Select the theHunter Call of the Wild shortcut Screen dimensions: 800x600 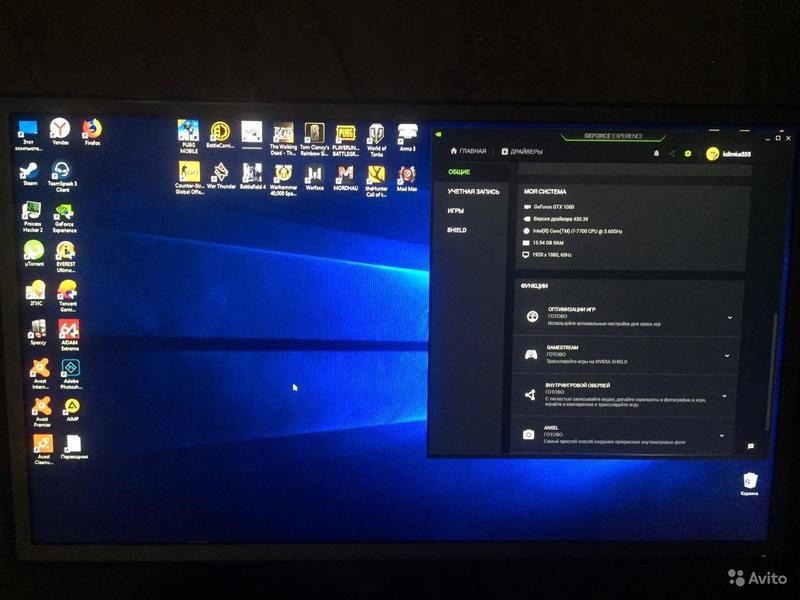(x=377, y=182)
